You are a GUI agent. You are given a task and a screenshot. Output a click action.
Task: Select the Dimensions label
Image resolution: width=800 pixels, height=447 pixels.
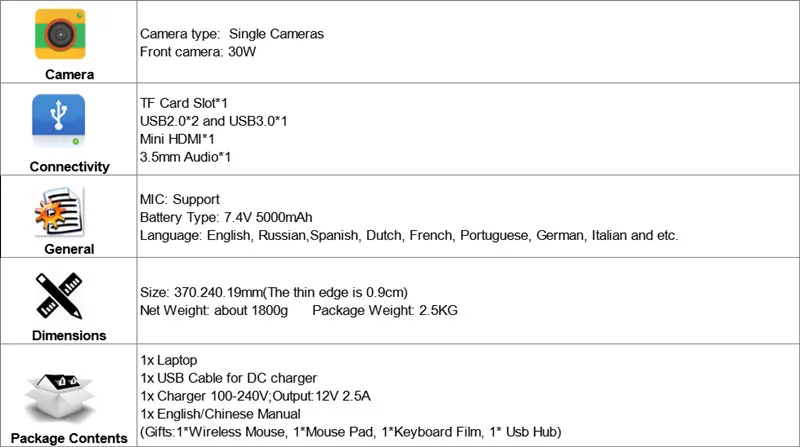click(69, 335)
